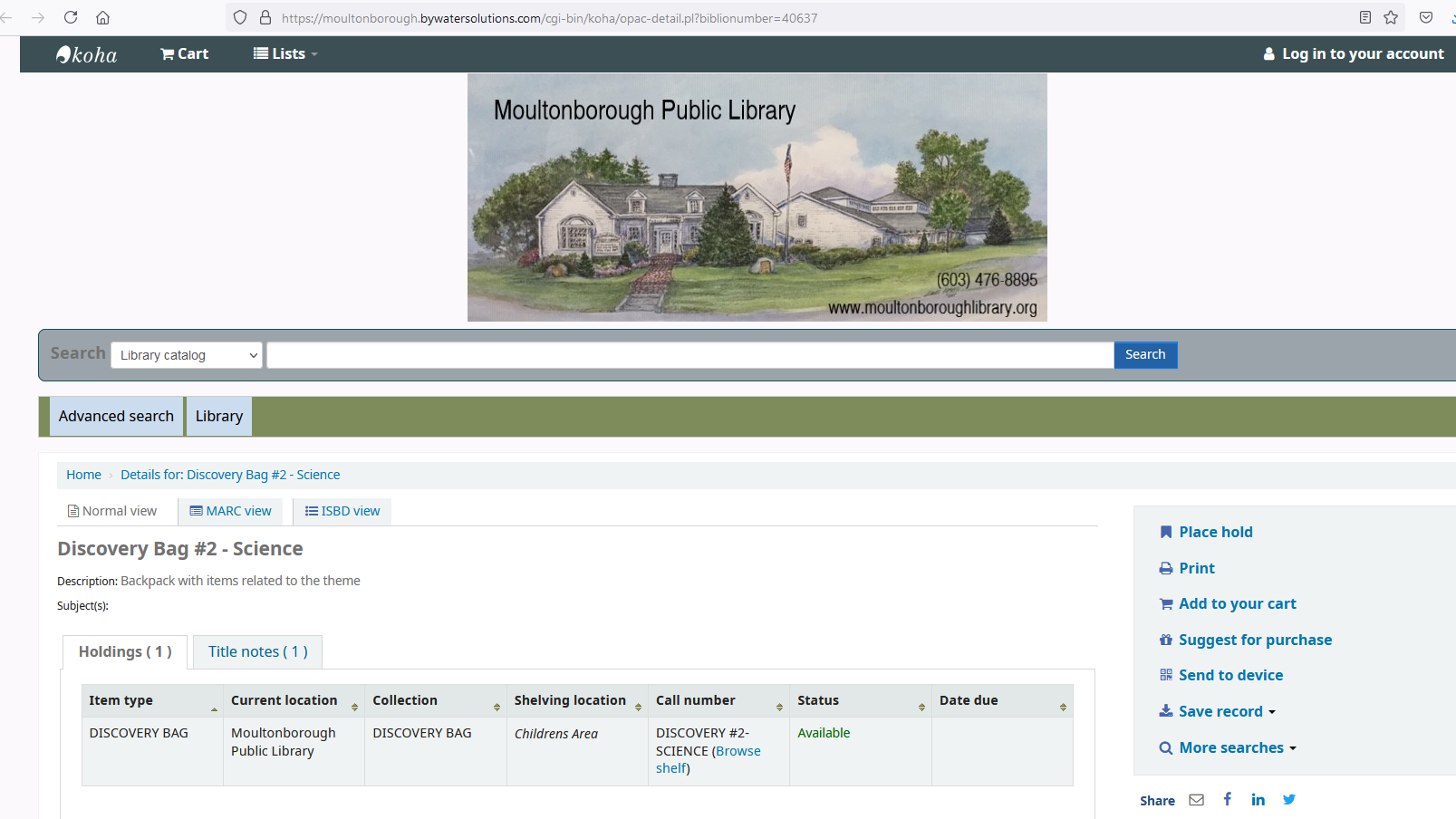
Task: Click the Discovery Bag #2 - Science heading
Action: tap(180, 549)
